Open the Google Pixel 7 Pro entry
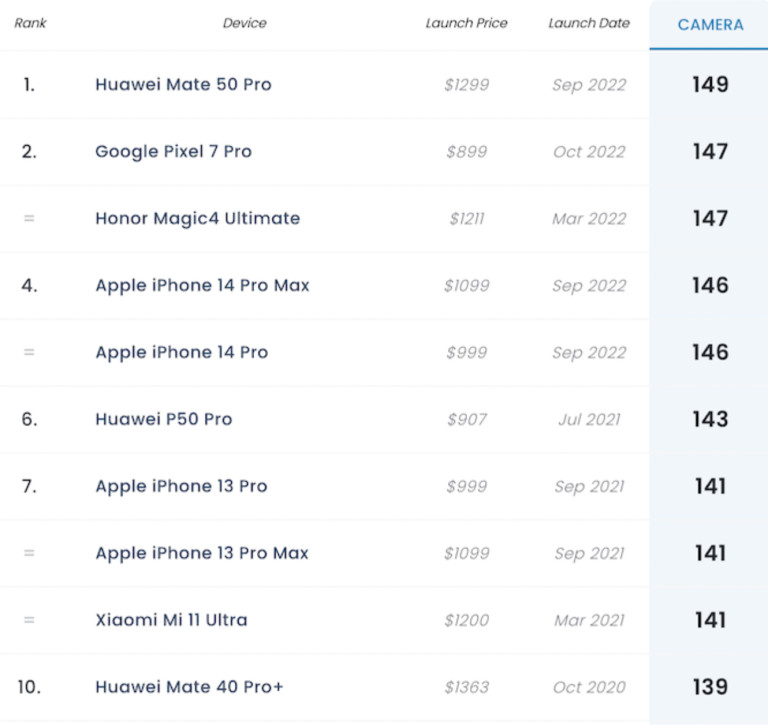The image size is (768, 725). pyautogui.click(x=173, y=152)
